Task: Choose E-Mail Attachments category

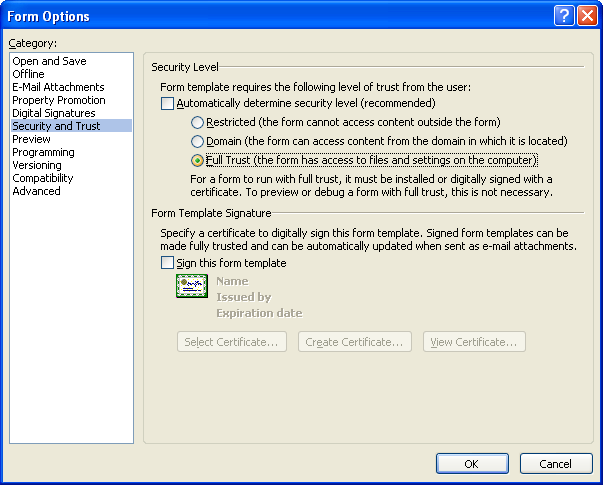Action: (x=58, y=87)
